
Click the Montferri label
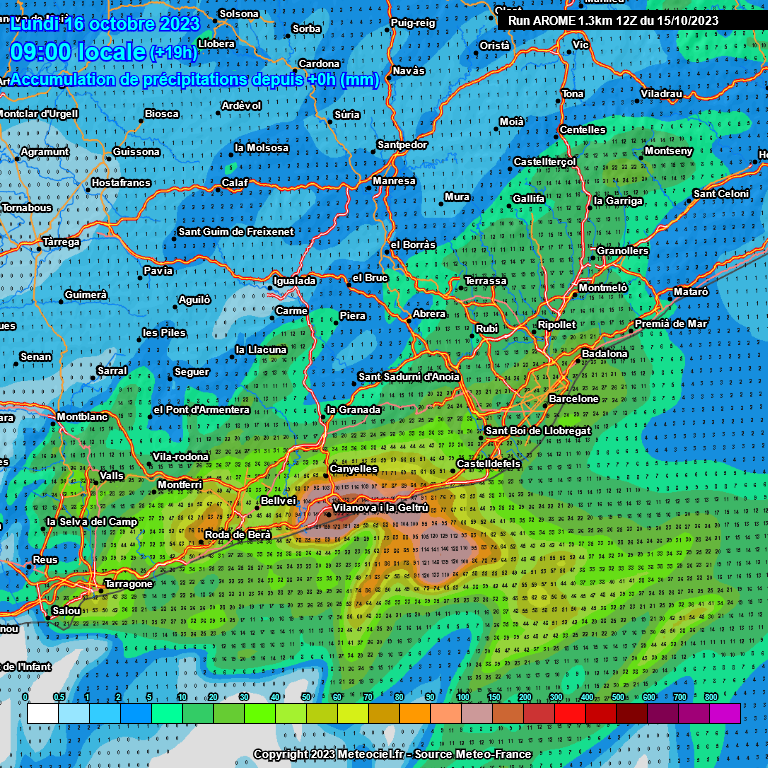(x=180, y=484)
